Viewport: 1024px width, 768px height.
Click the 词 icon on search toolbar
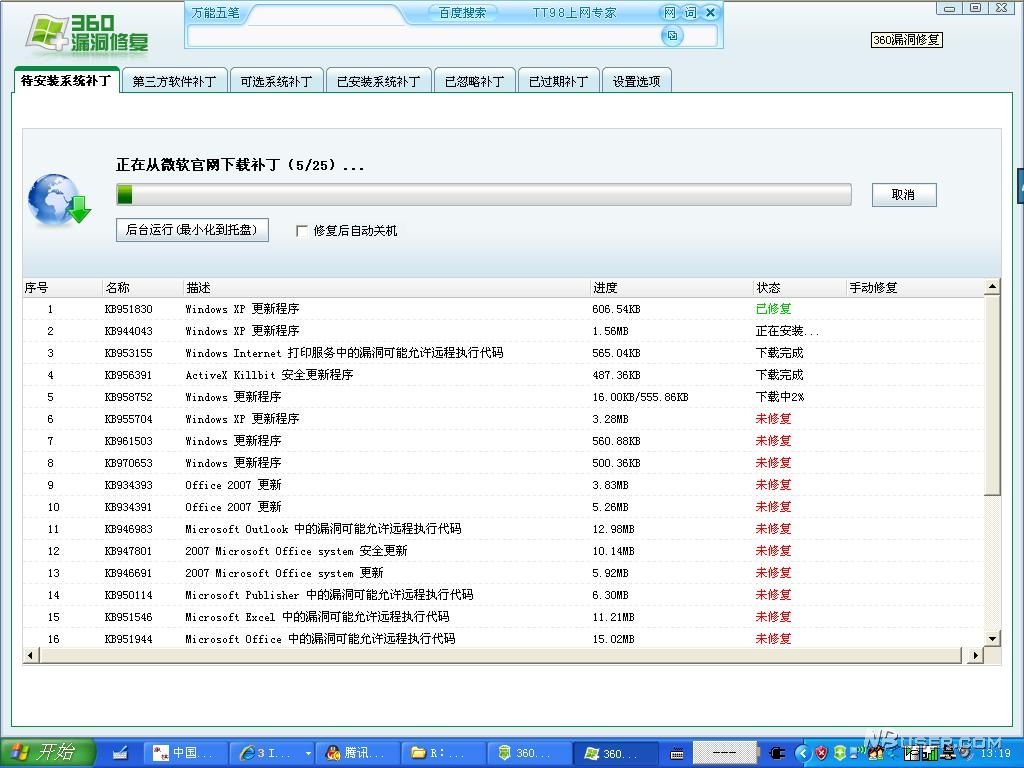click(690, 12)
